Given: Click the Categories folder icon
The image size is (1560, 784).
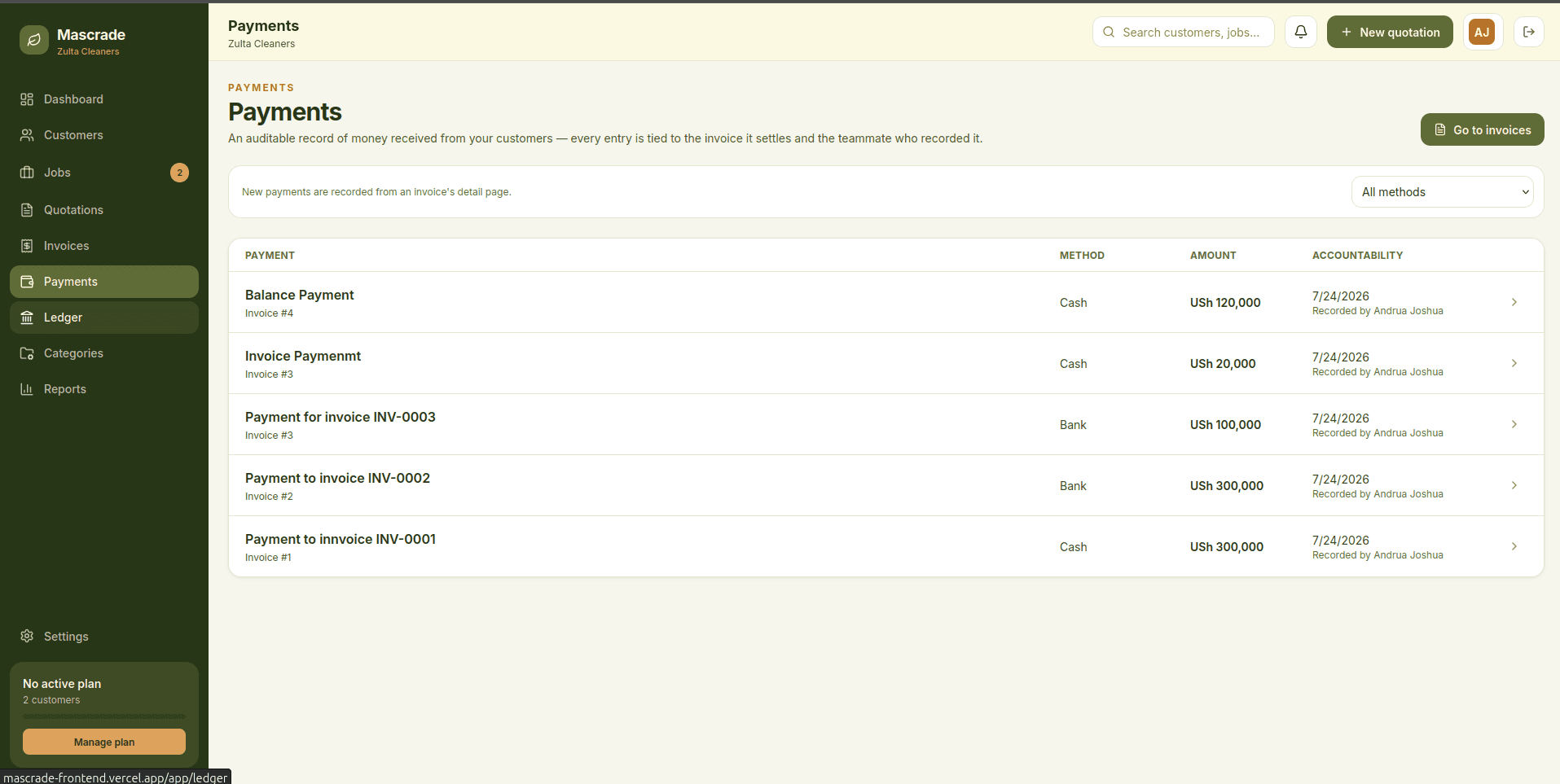Looking at the screenshot, I should [x=27, y=353].
